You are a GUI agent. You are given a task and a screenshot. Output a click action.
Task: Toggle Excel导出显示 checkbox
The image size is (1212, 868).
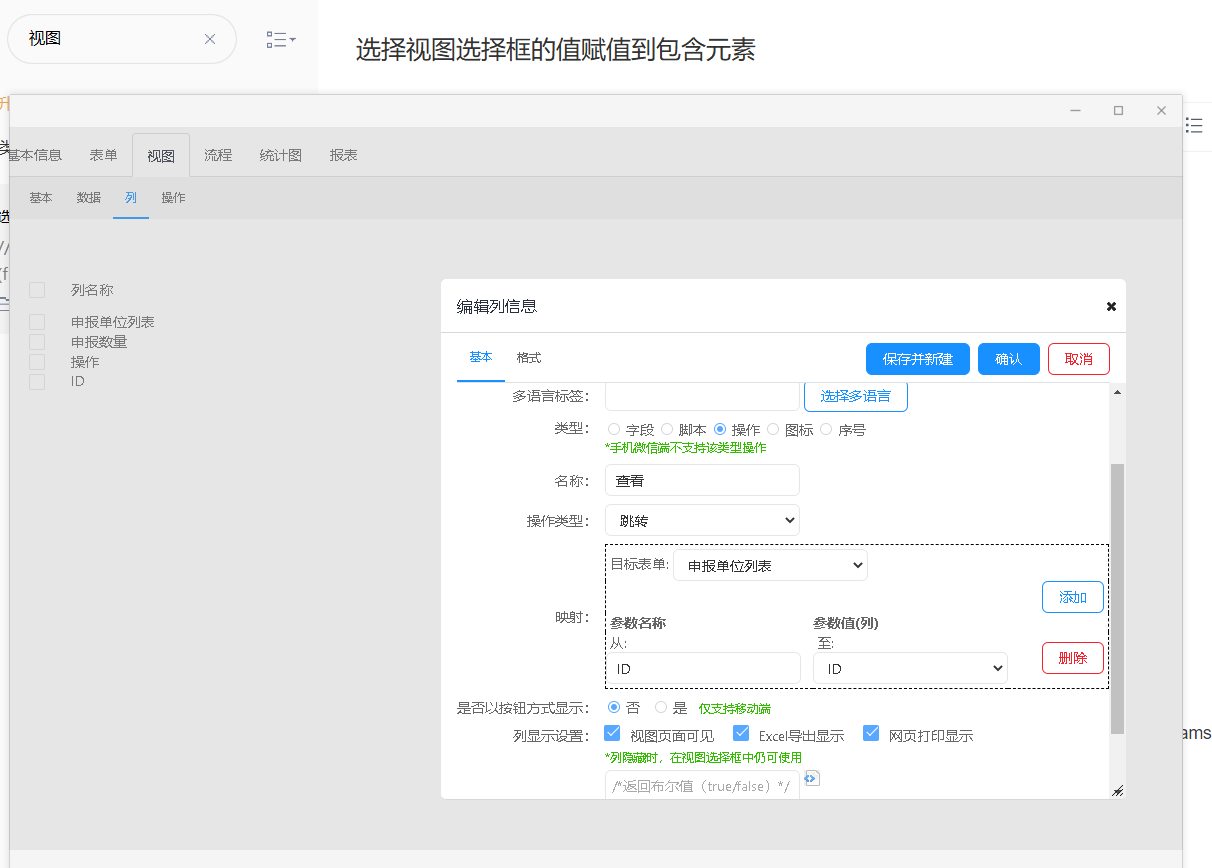[x=741, y=733]
